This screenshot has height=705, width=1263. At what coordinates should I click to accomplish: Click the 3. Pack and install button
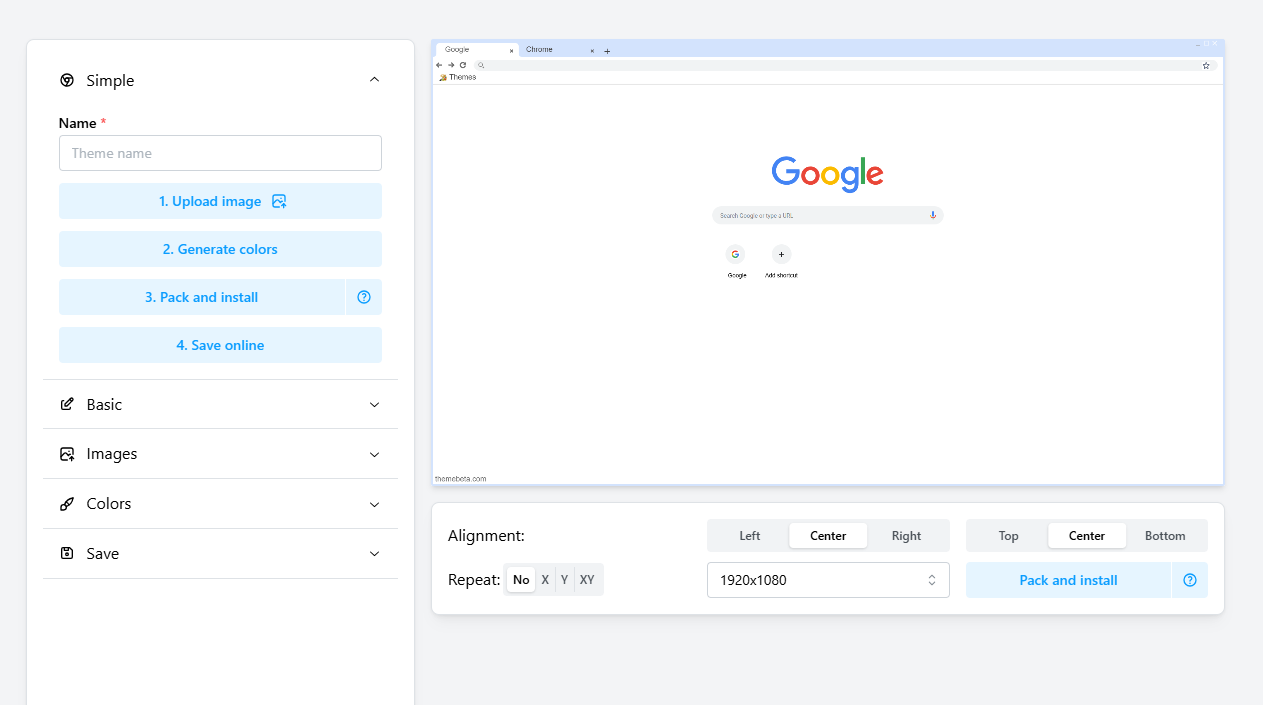201,297
